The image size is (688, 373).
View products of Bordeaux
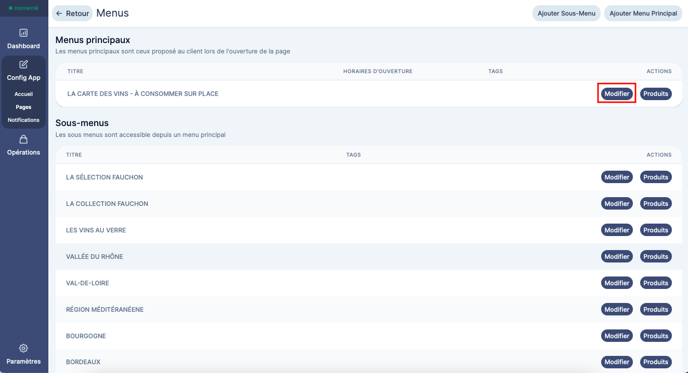click(656, 362)
